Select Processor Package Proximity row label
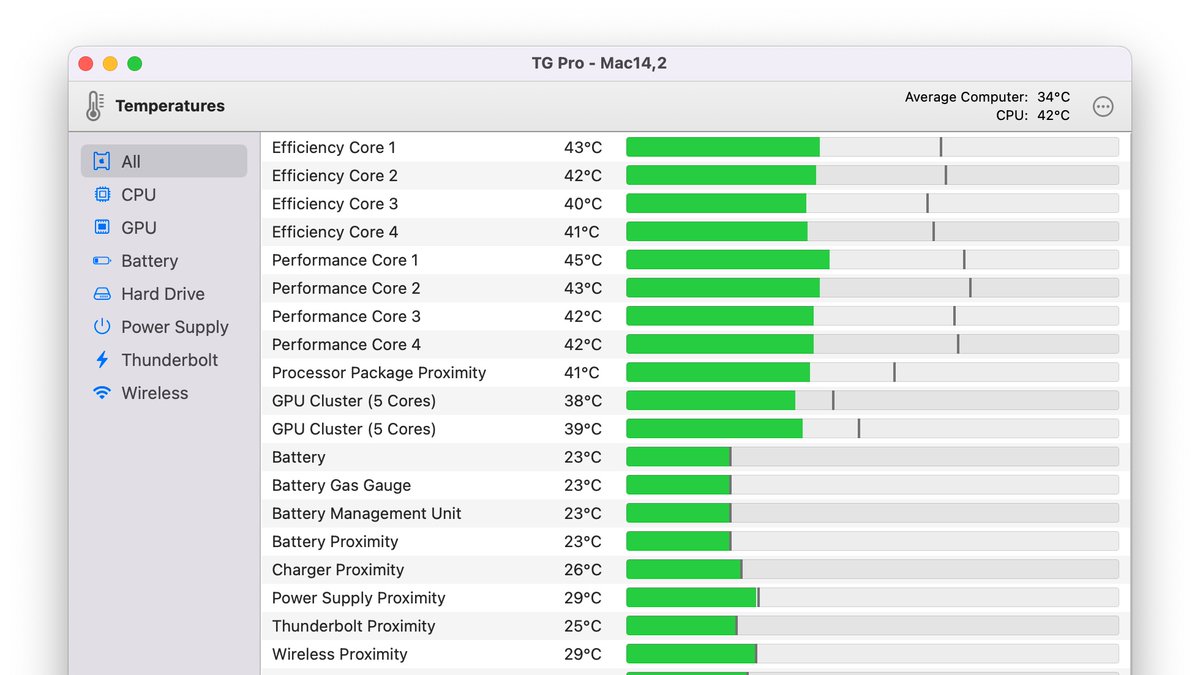The height and width of the screenshot is (675, 1200). (379, 372)
